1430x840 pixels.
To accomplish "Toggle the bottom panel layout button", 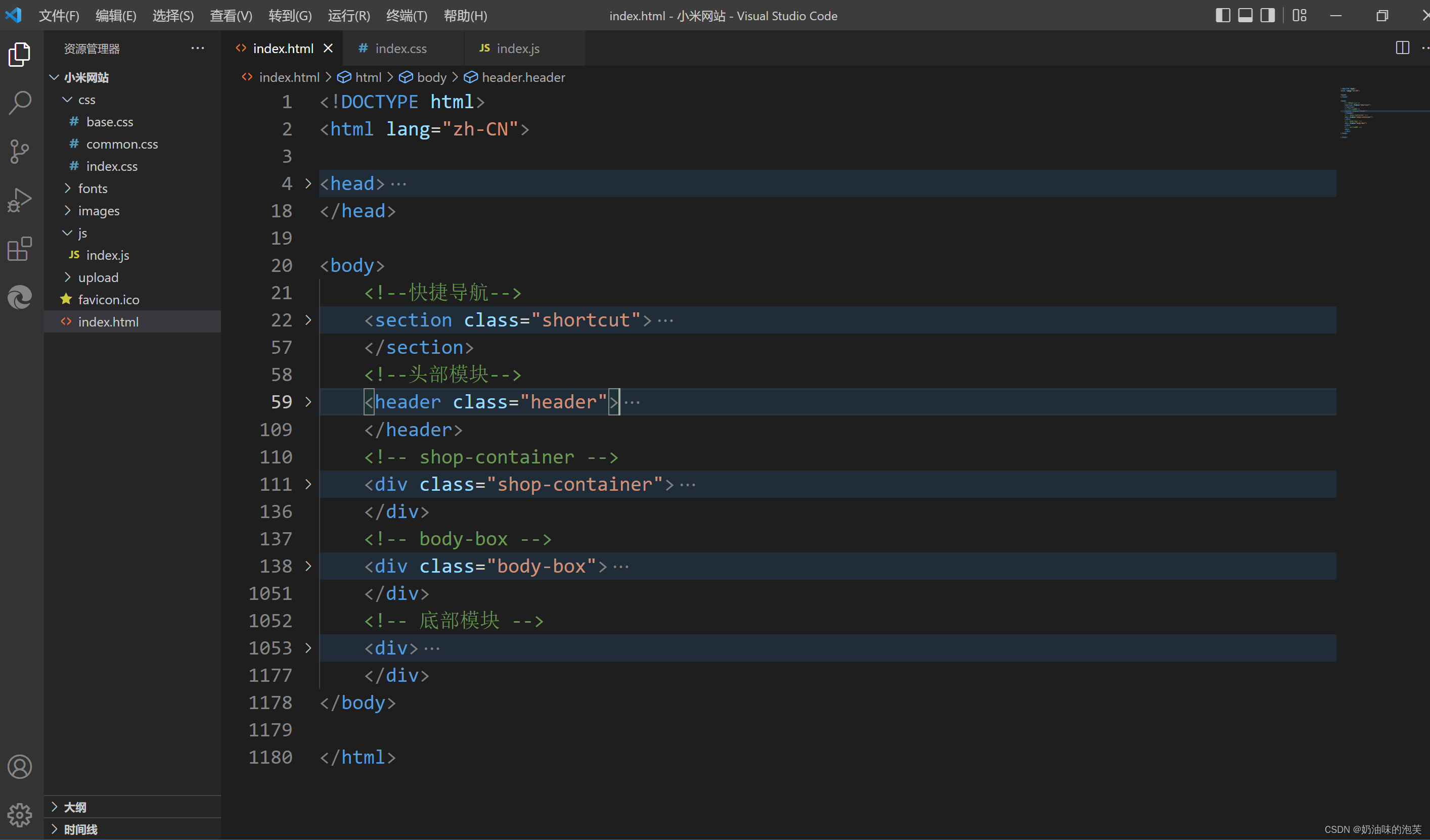I will [x=1245, y=15].
